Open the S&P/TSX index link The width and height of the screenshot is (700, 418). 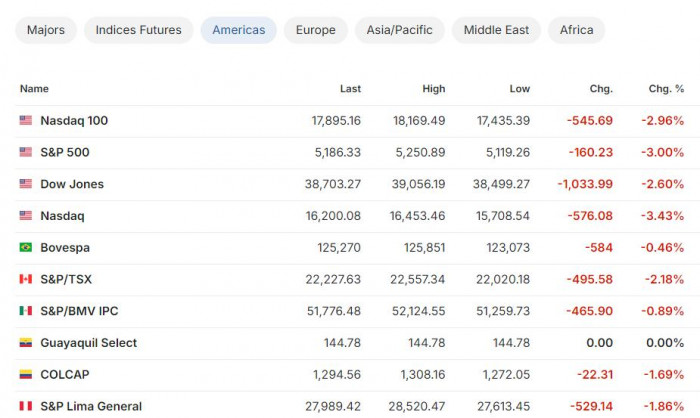(x=66, y=279)
